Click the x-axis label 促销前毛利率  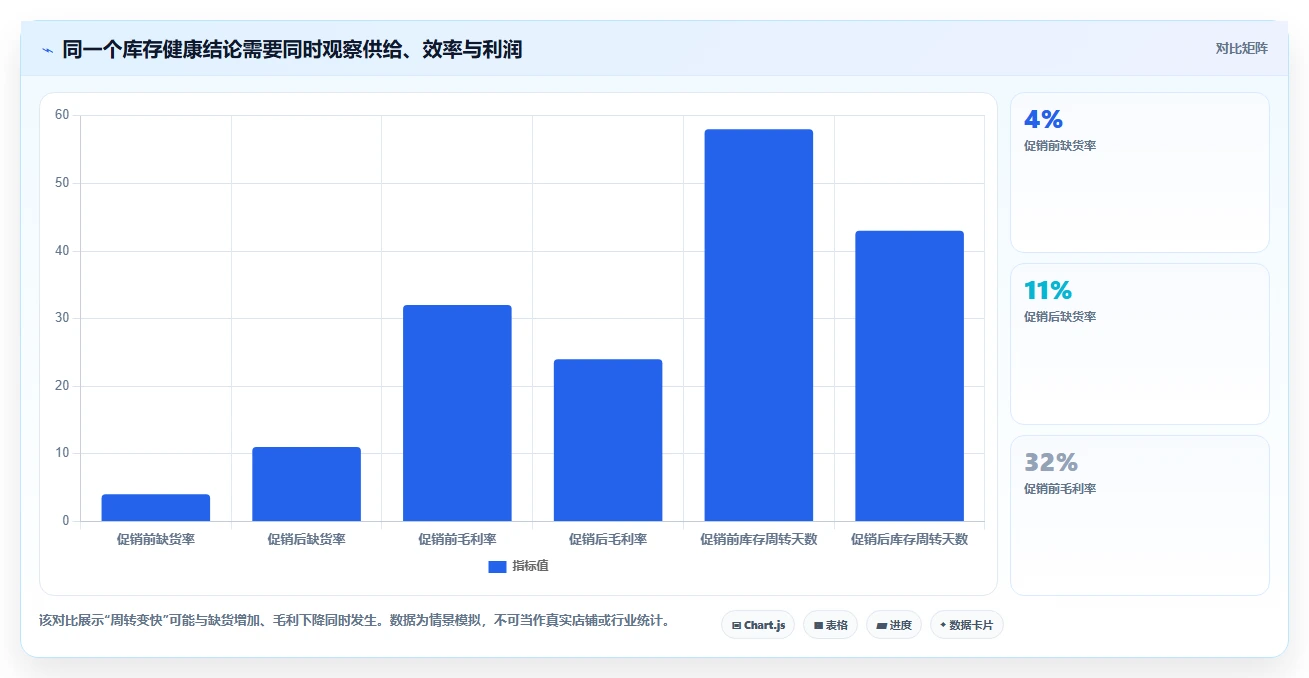(x=457, y=539)
